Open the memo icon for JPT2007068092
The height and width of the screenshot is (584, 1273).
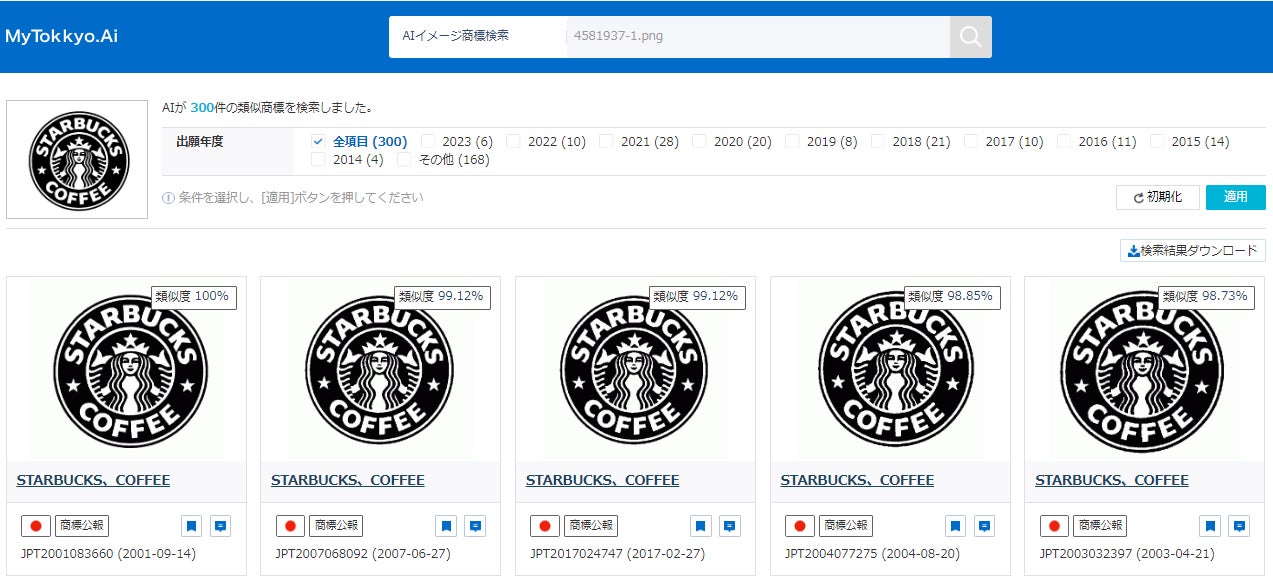pyautogui.click(x=475, y=525)
